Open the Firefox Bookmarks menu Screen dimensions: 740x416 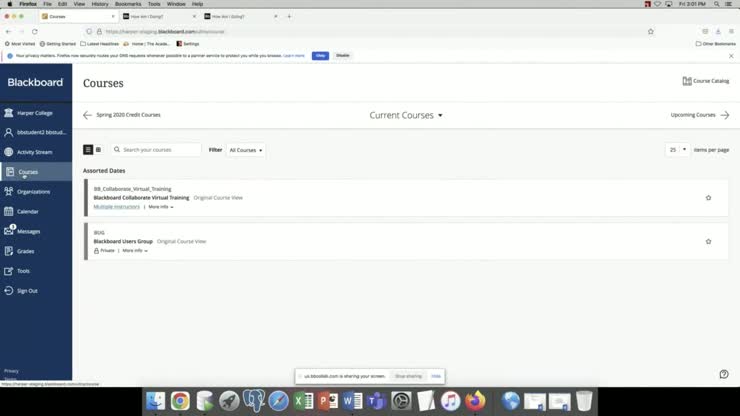click(128, 4)
